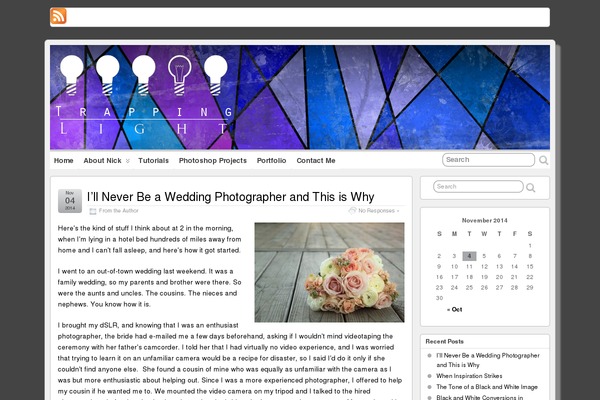
Task: Click the wedding bouquet photo
Action: pyautogui.click(x=329, y=272)
